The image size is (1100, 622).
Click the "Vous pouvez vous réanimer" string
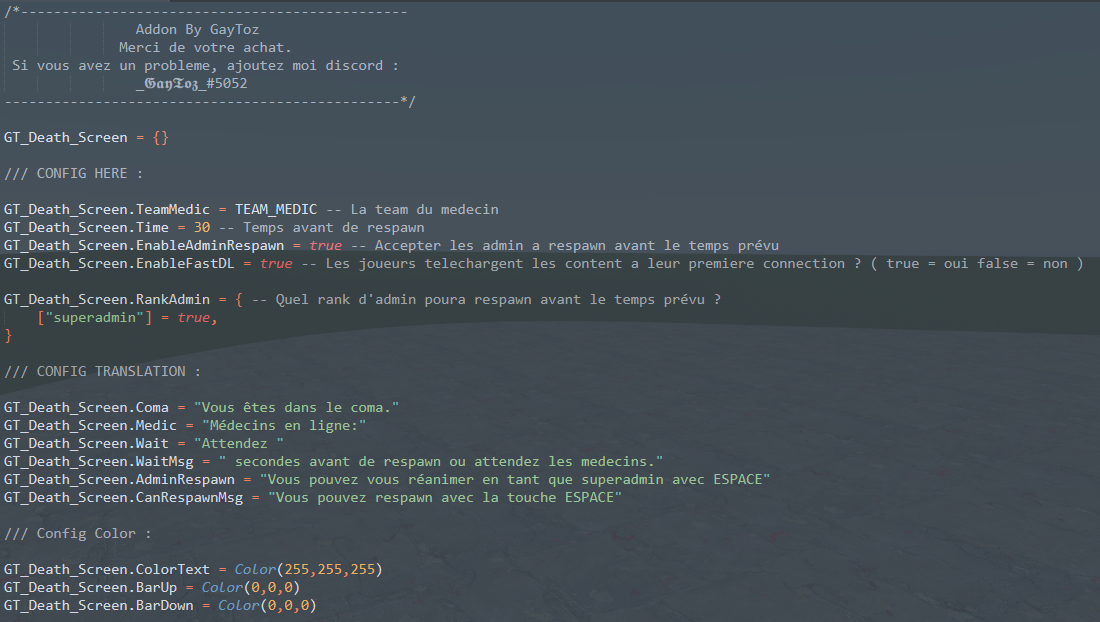click(x=515, y=480)
